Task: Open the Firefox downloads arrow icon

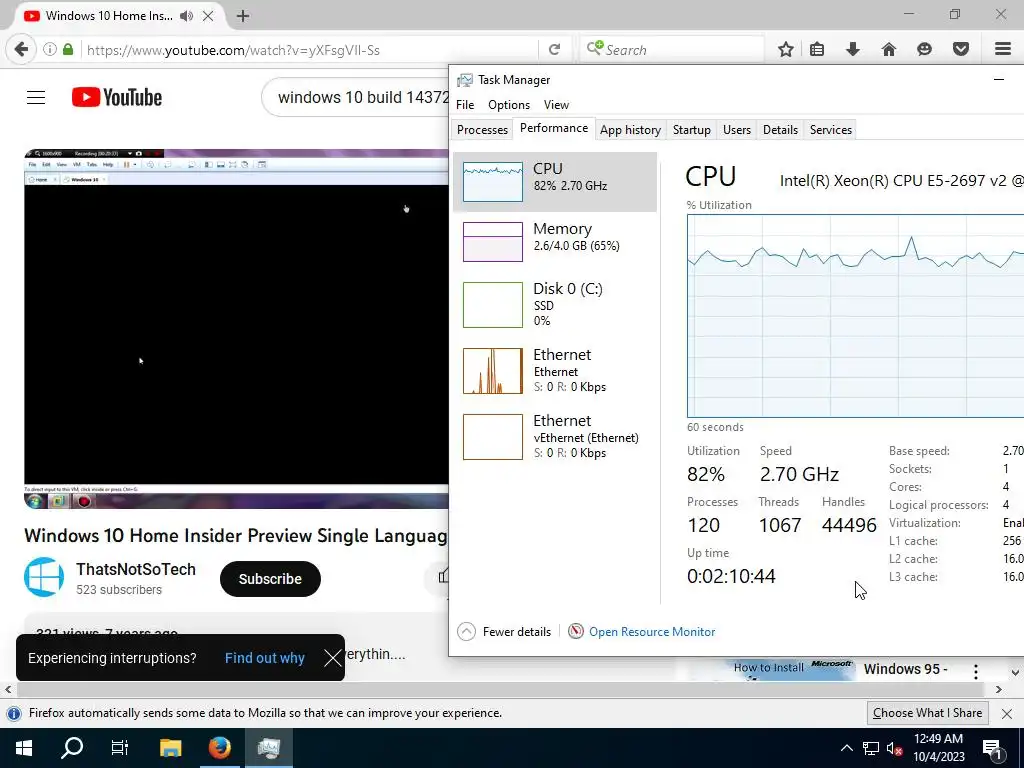Action: (853, 50)
